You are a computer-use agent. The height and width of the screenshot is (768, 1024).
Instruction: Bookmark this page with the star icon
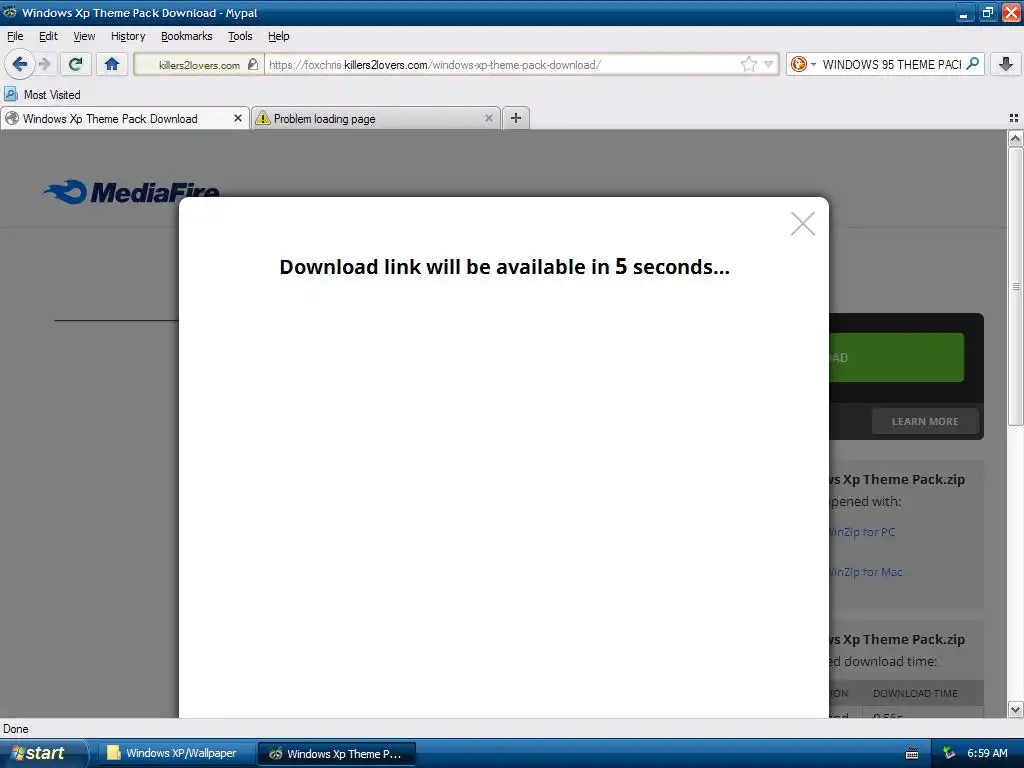coord(748,64)
